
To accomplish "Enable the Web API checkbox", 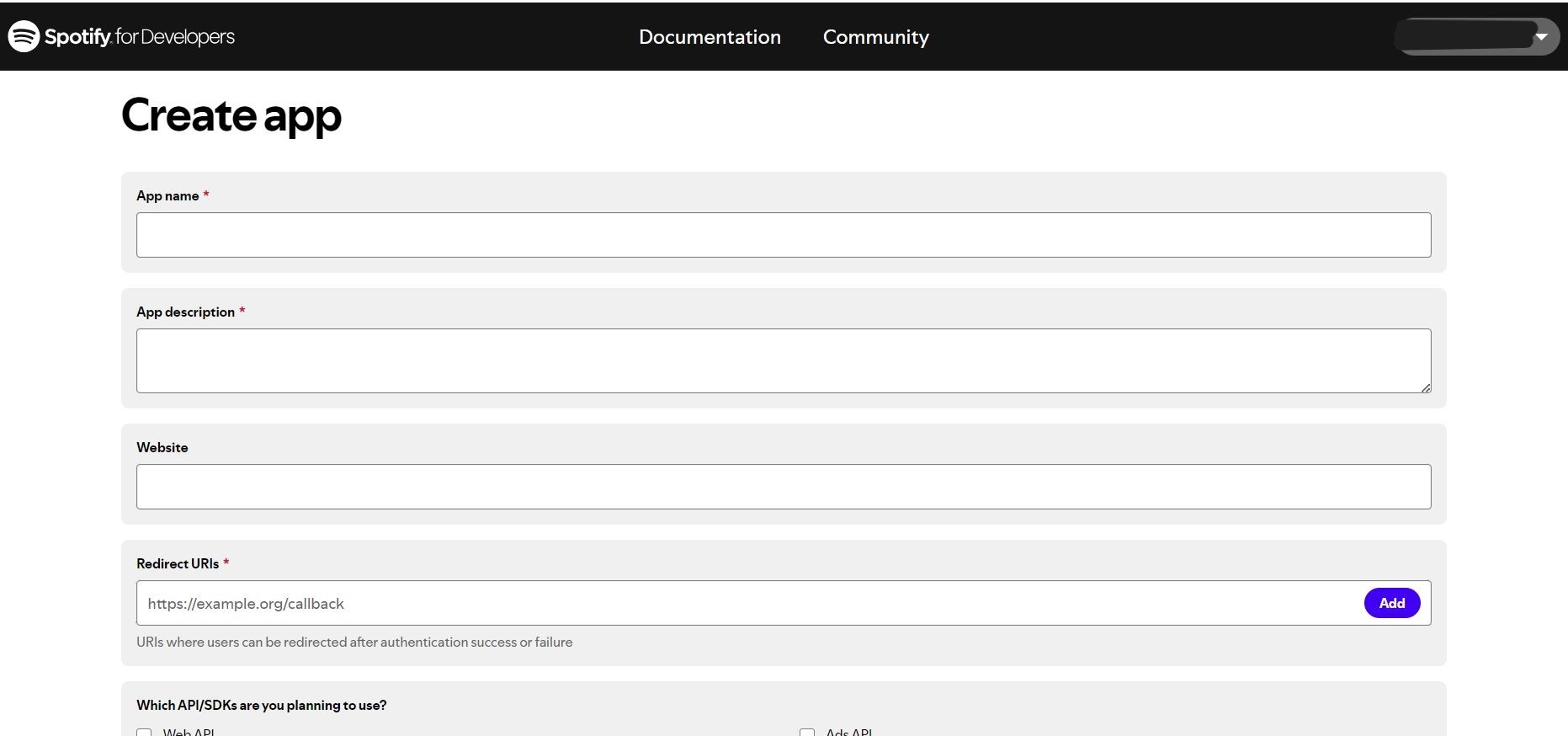I will pyautogui.click(x=144, y=733).
